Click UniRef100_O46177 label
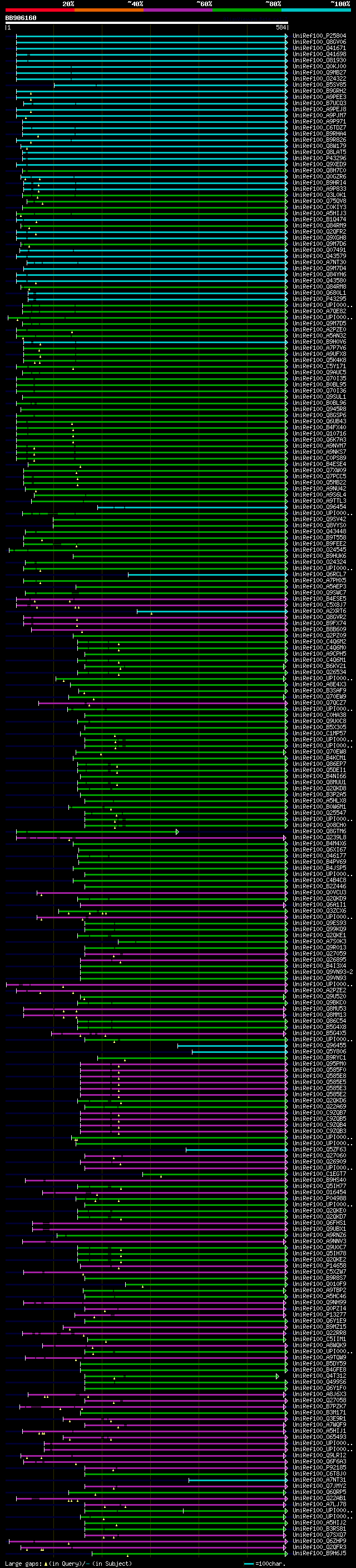 click(x=319, y=856)
